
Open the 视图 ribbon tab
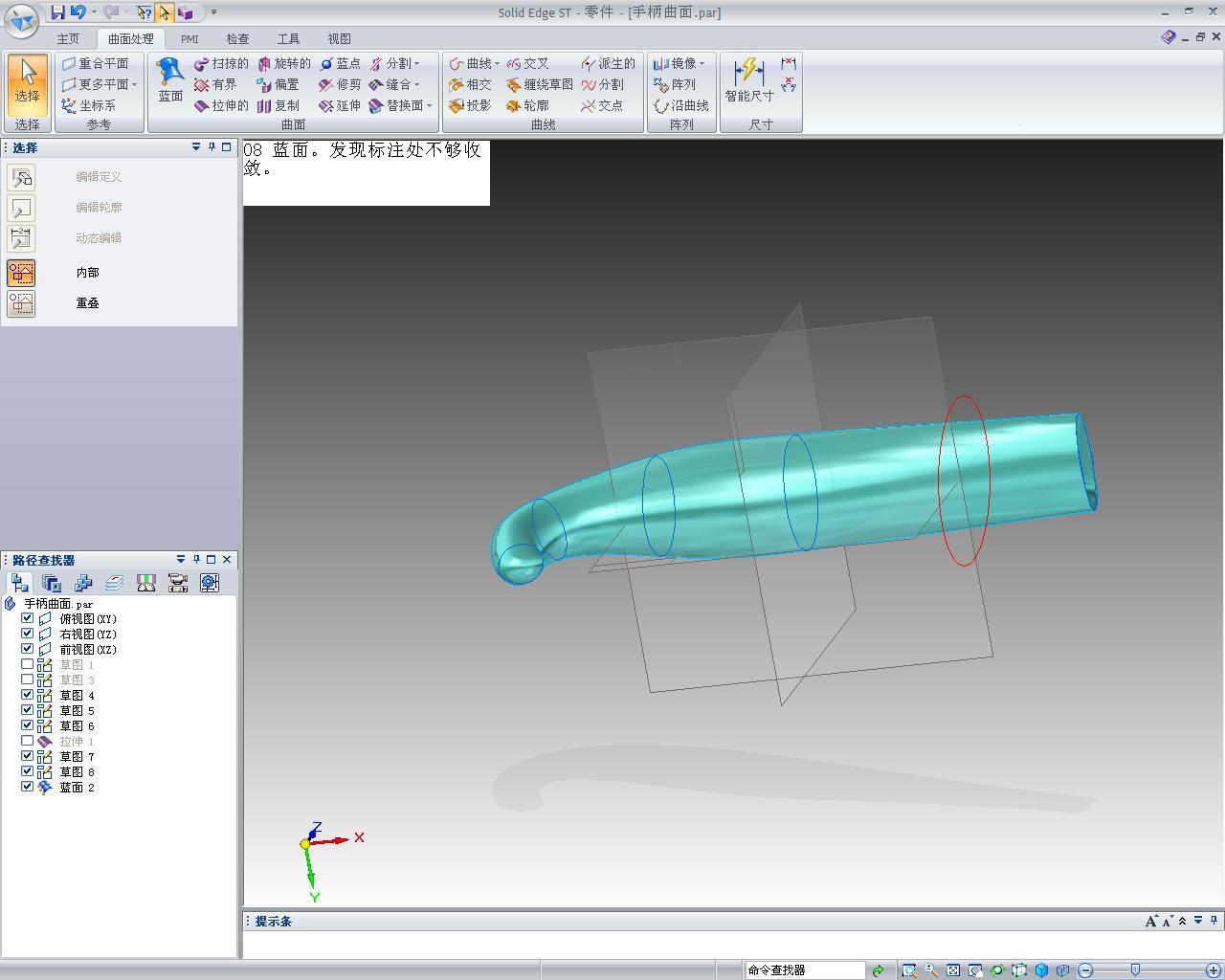click(x=339, y=39)
